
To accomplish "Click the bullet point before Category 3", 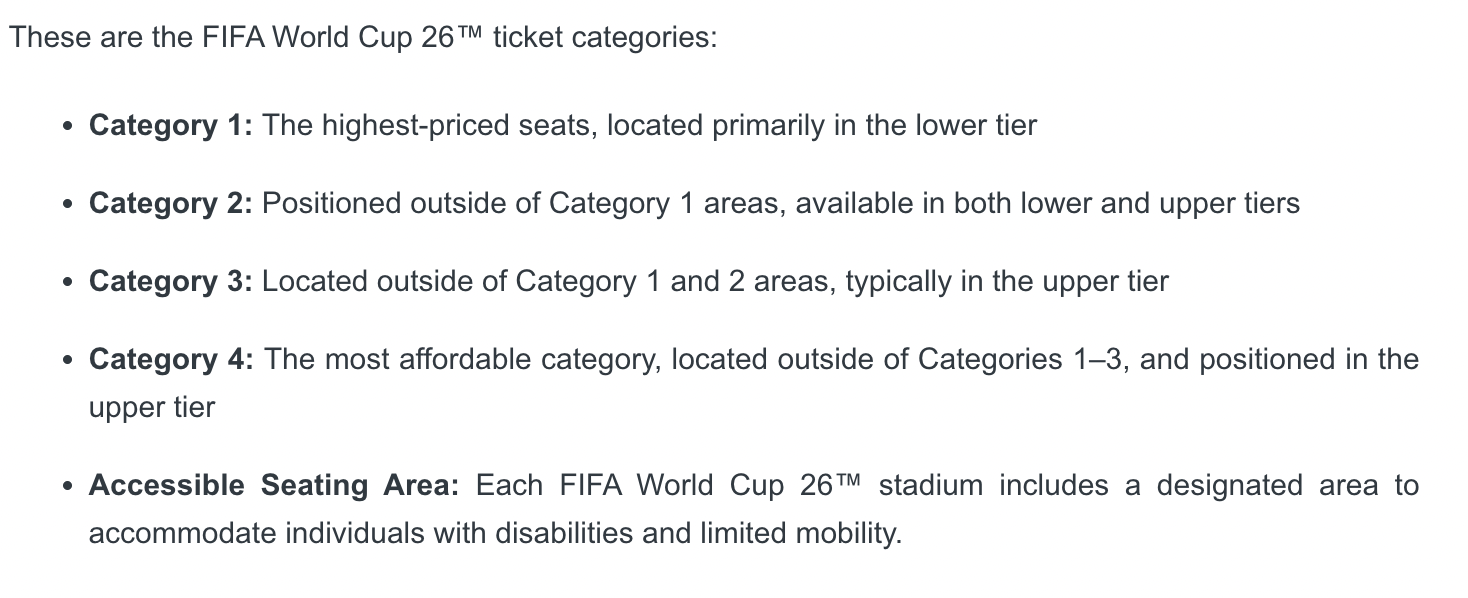I will click(67, 283).
